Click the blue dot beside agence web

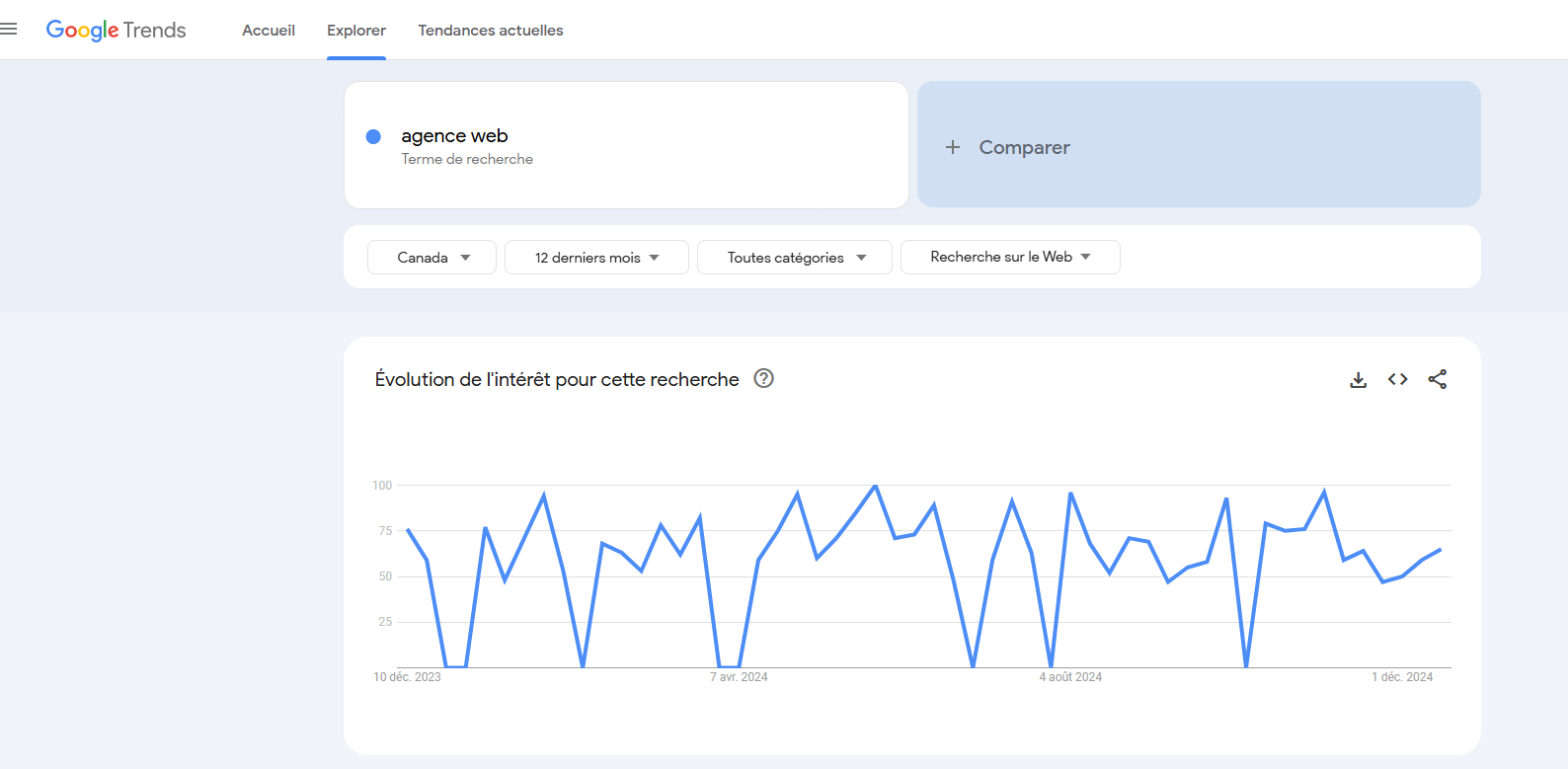pos(373,136)
